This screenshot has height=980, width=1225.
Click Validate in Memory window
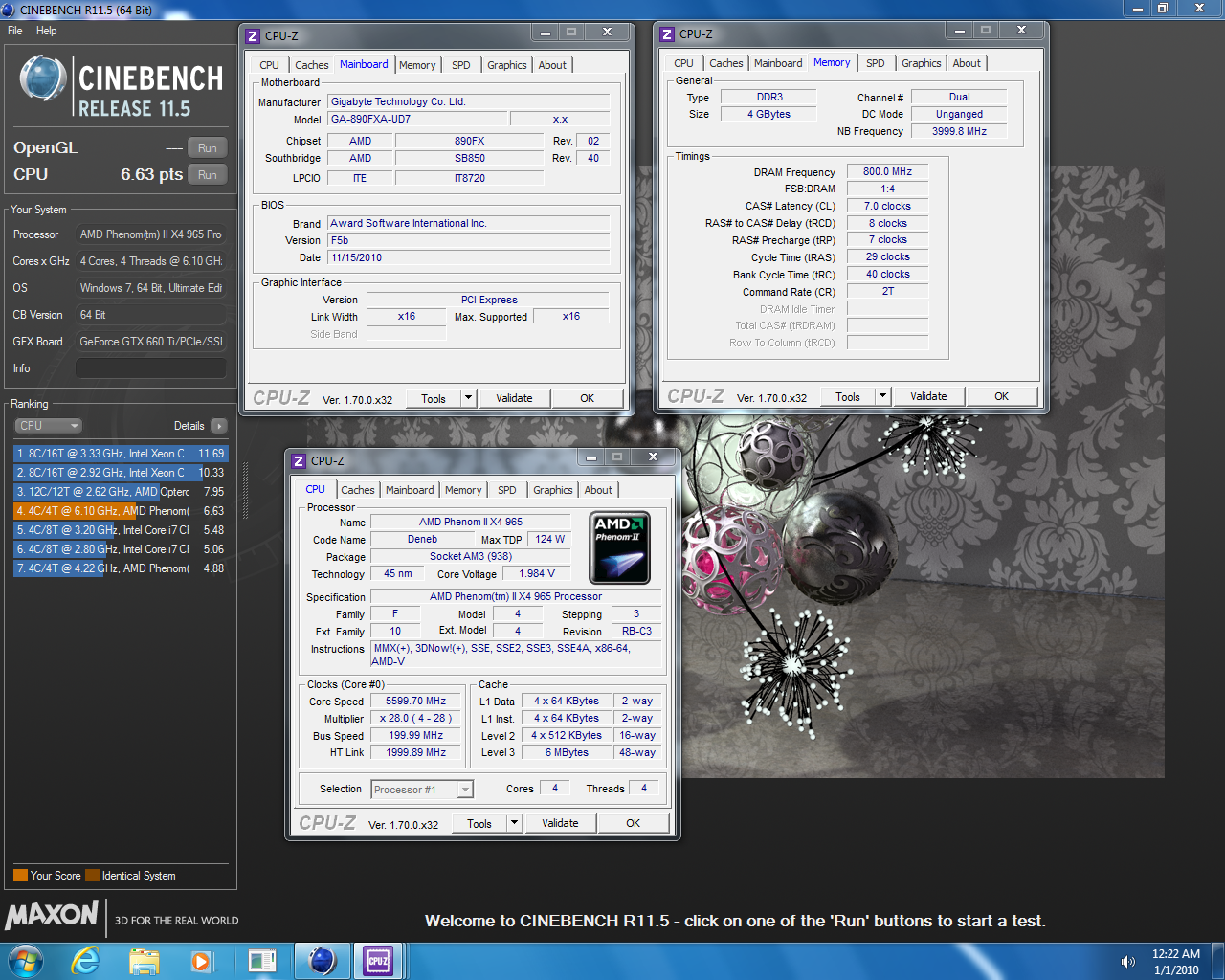coord(928,396)
